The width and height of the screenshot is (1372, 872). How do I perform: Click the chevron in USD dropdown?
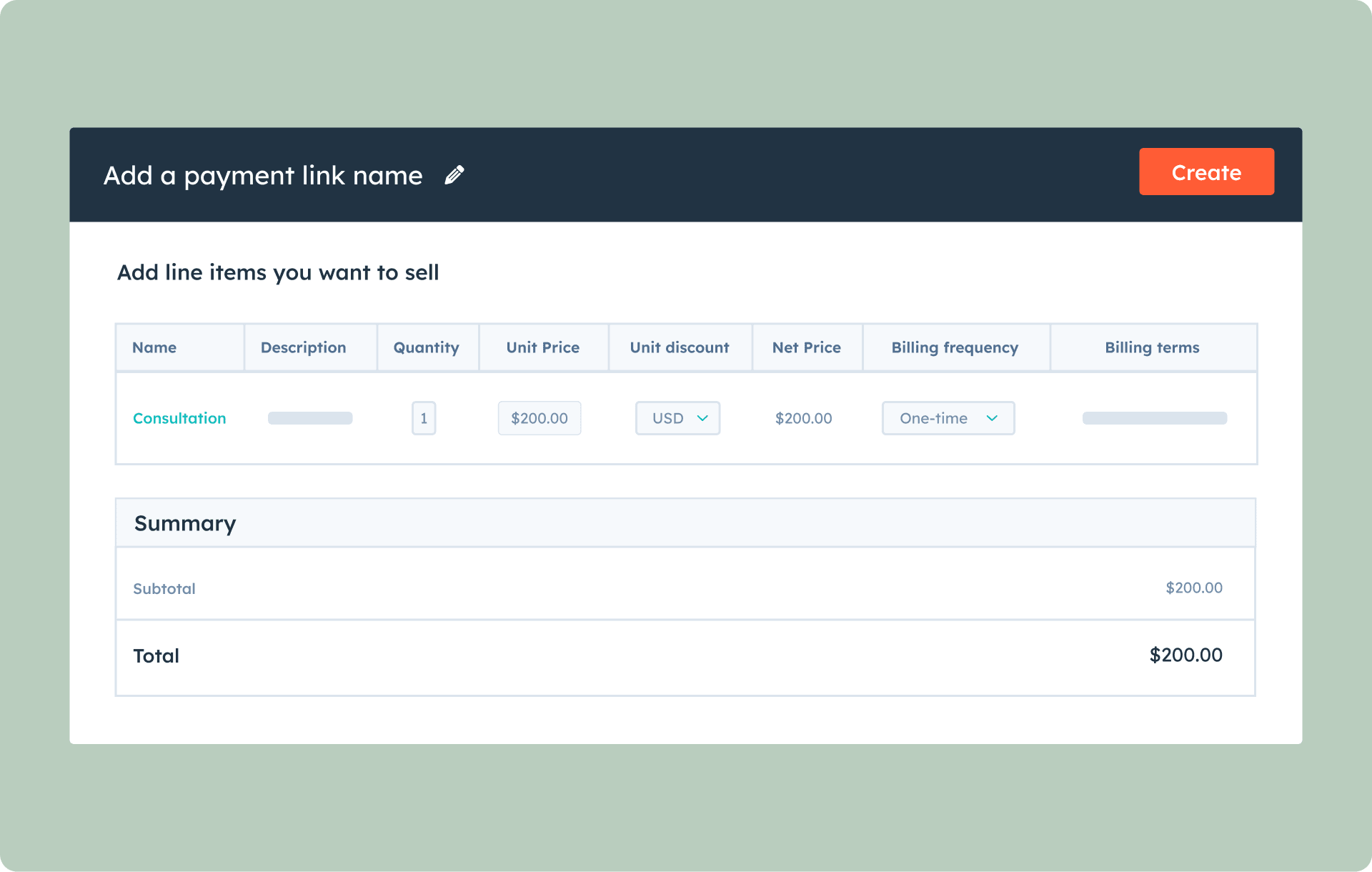702,418
